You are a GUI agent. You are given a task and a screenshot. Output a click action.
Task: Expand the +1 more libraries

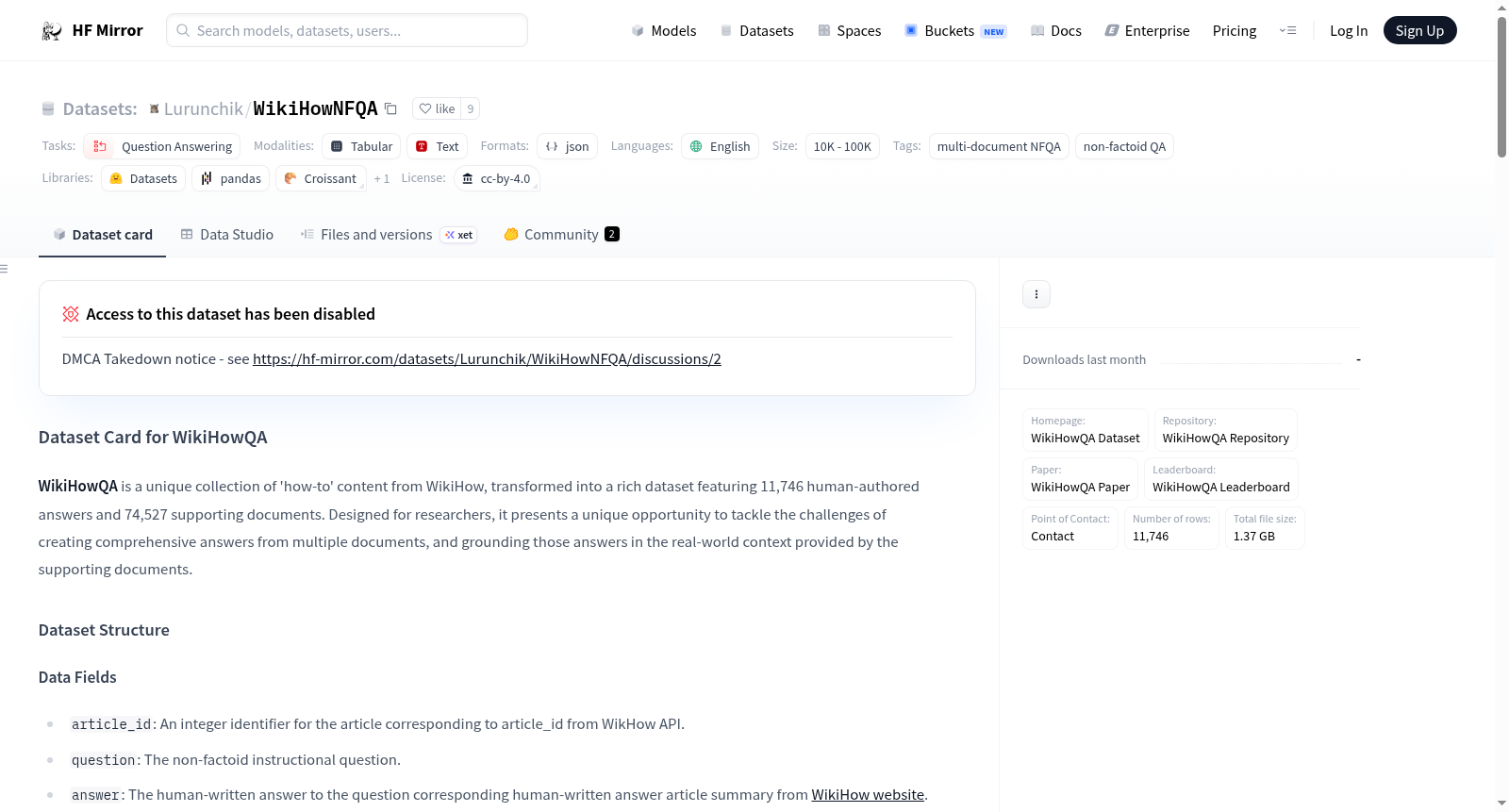click(382, 178)
